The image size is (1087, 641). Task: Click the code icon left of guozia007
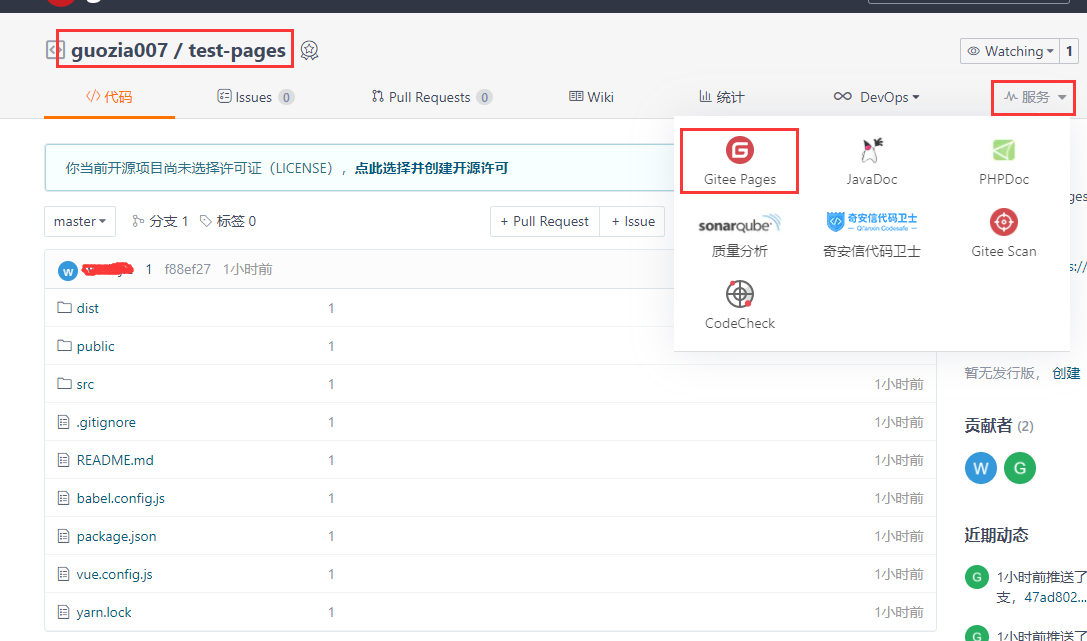click(55, 50)
